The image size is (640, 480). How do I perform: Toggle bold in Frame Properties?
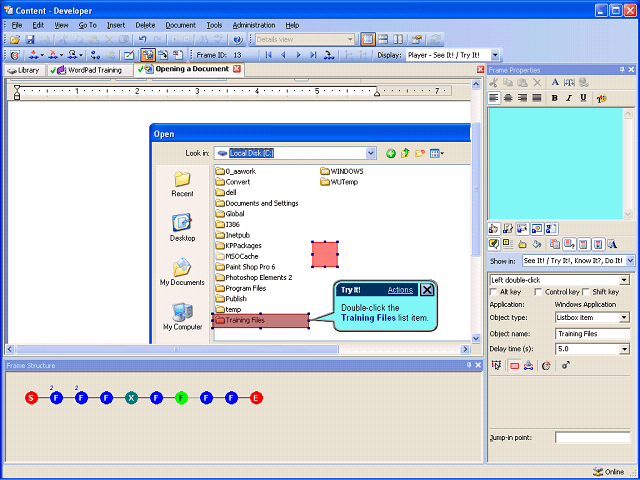pyautogui.click(x=554, y=98)
